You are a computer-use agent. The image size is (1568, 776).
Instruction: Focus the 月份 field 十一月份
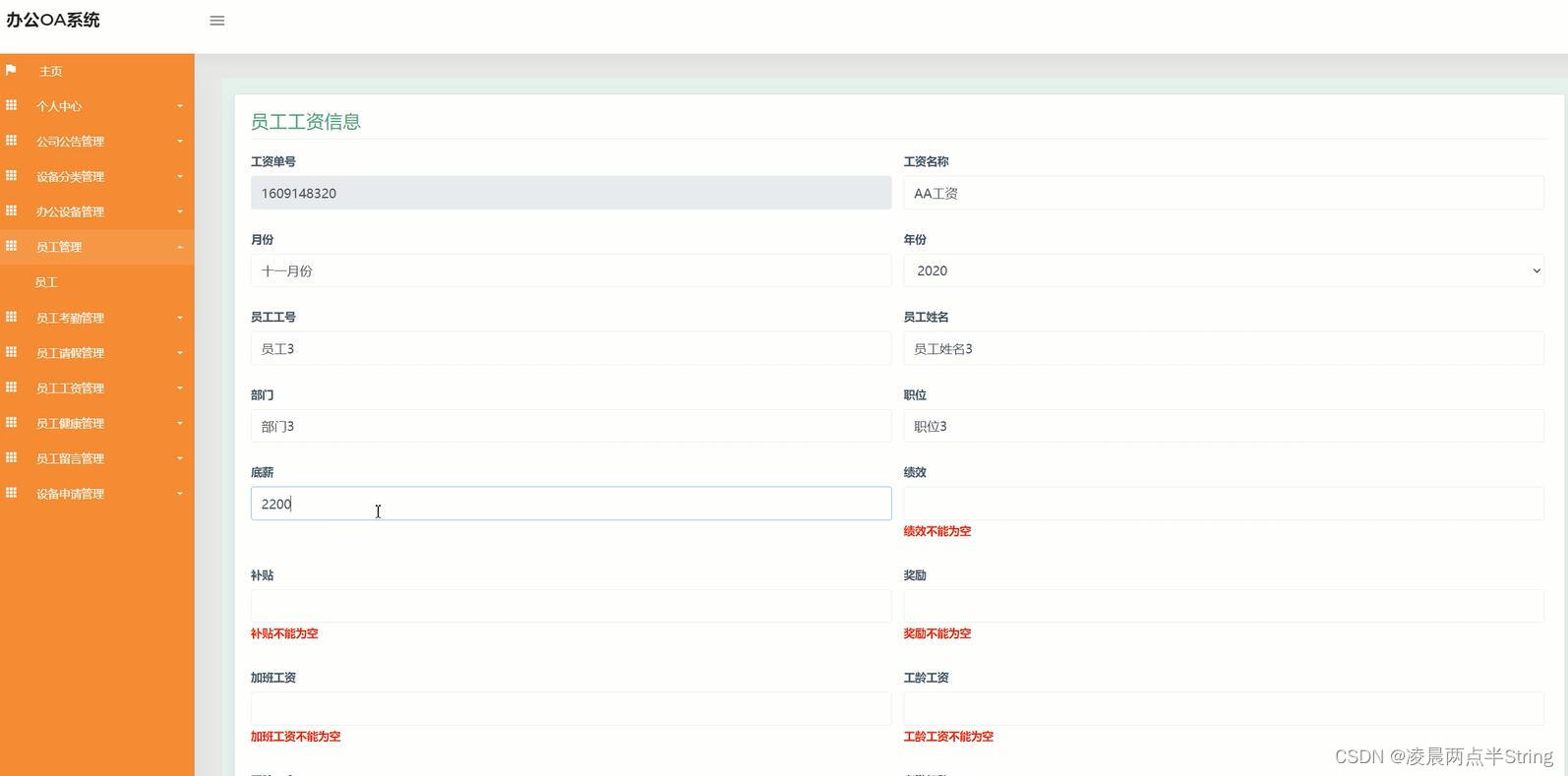(x=571, y=270)
